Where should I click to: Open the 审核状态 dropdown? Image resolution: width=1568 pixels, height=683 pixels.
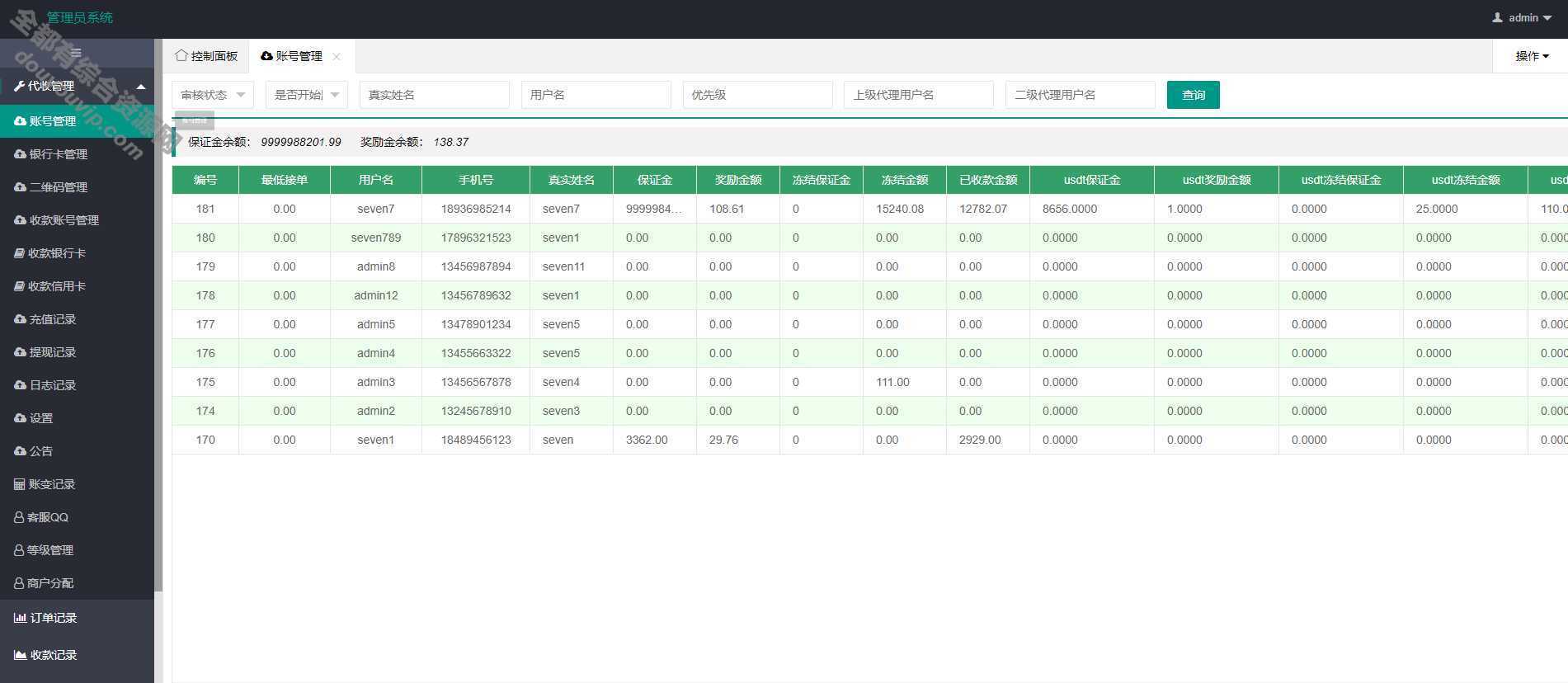pos(213,95)
